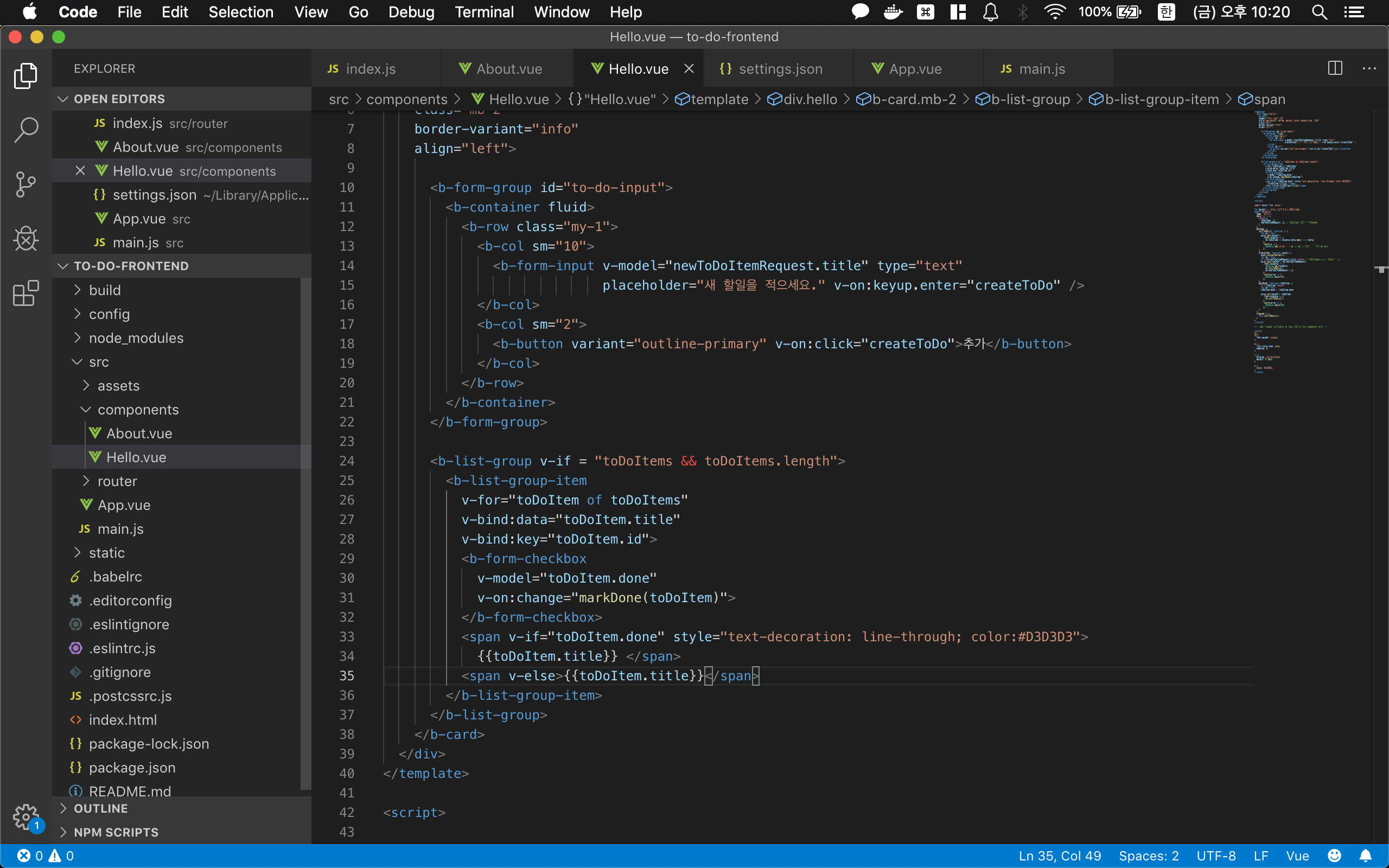The width and height of the screenshot is (1389, 868).
Task: Open the editor More Actions ellipsis
Action: [x=1369, y=68]
